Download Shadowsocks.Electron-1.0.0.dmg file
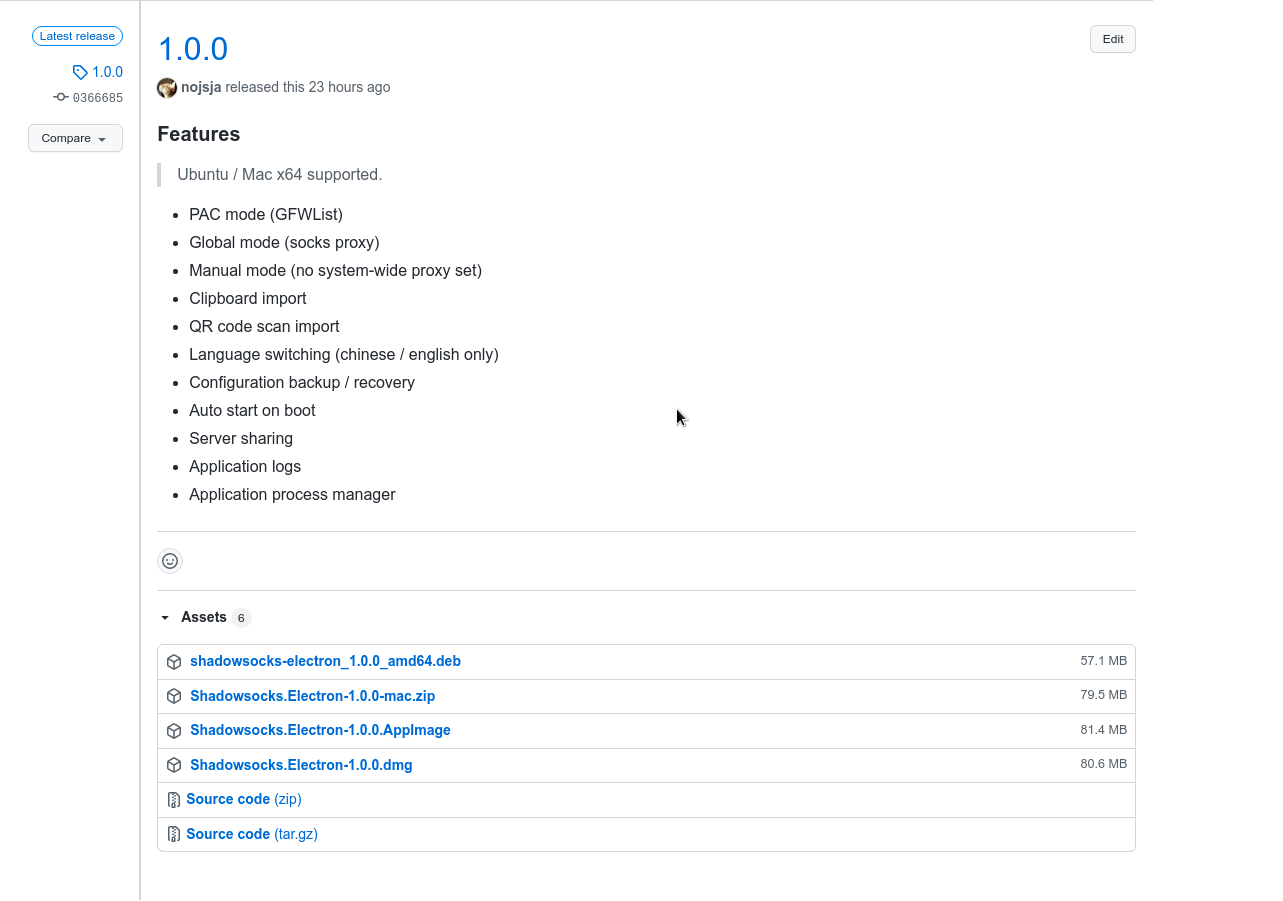 coord(301,765)
